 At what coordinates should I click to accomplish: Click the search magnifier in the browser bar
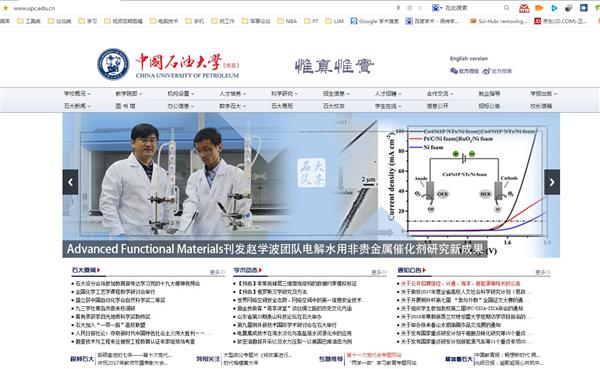(506, 8)
